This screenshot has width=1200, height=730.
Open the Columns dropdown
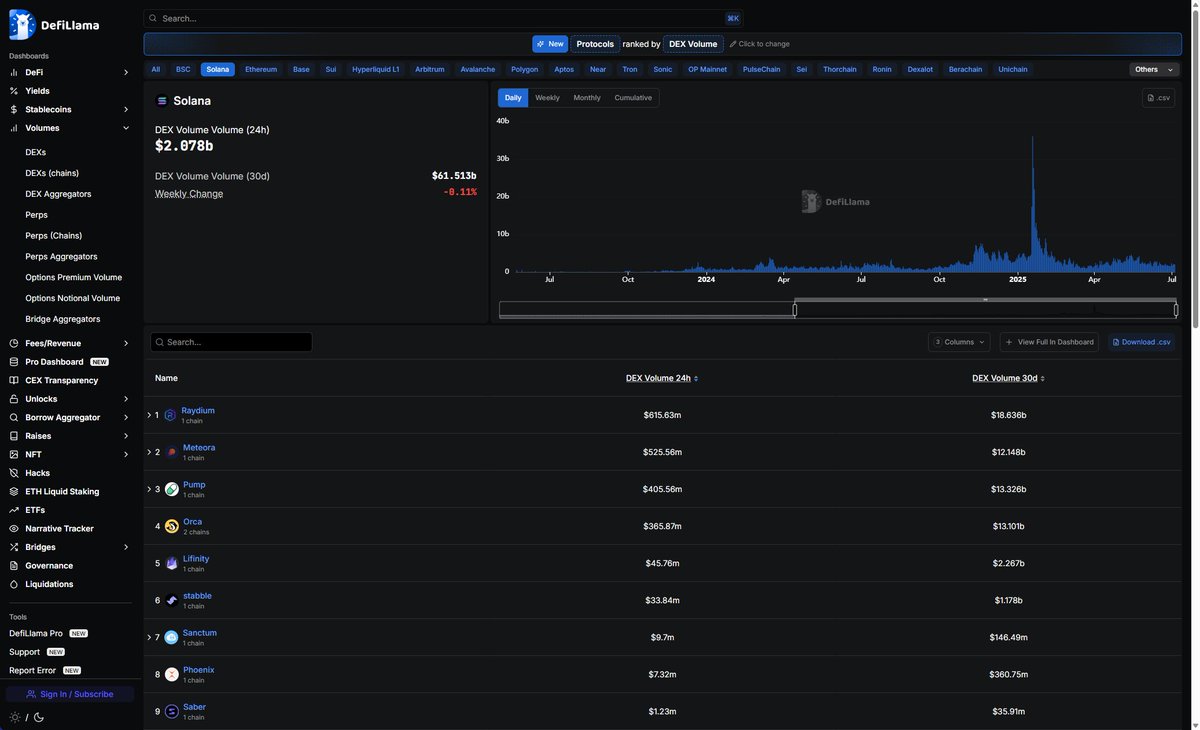959,342
